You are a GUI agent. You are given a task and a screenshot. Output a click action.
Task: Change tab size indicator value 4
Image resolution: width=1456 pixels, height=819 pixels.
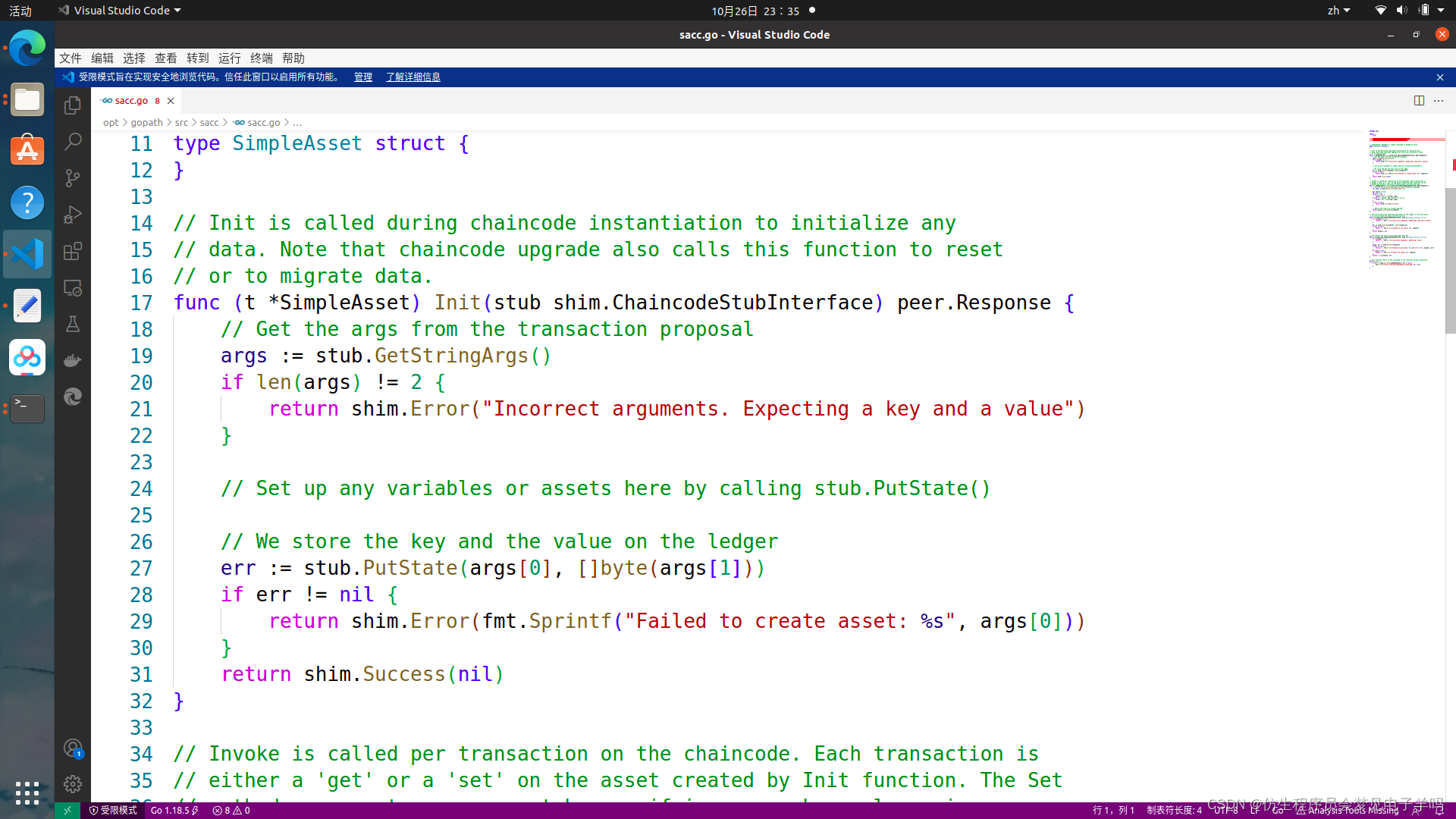point(1174,810)
